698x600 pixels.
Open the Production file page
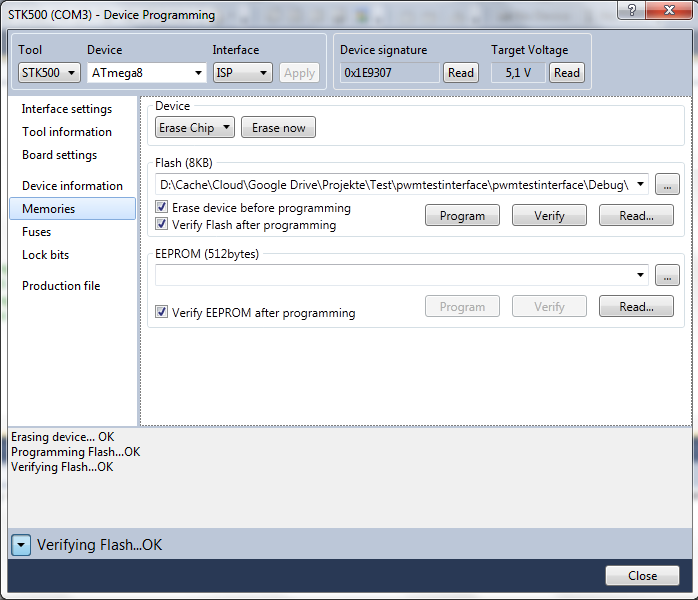[x=61, y=286]
